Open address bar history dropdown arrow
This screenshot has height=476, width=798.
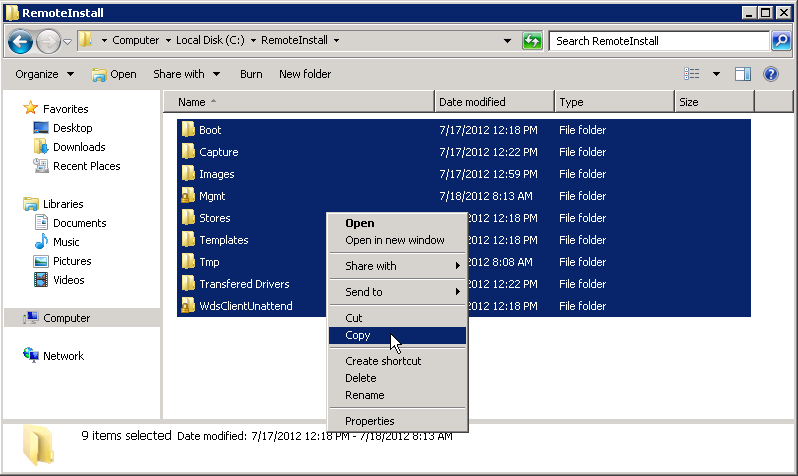(509, 41)
